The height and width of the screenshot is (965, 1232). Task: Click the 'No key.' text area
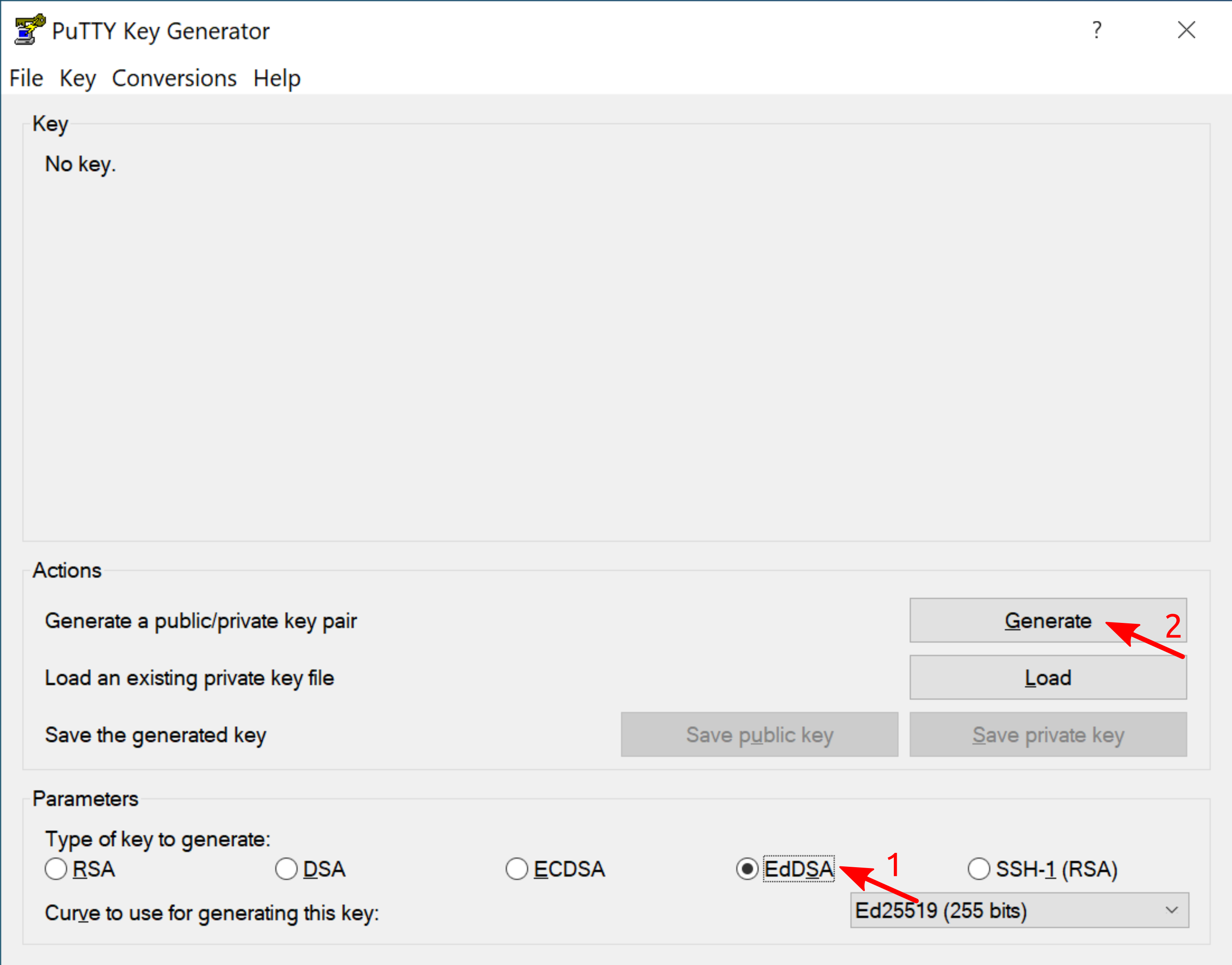coord(80,164)
